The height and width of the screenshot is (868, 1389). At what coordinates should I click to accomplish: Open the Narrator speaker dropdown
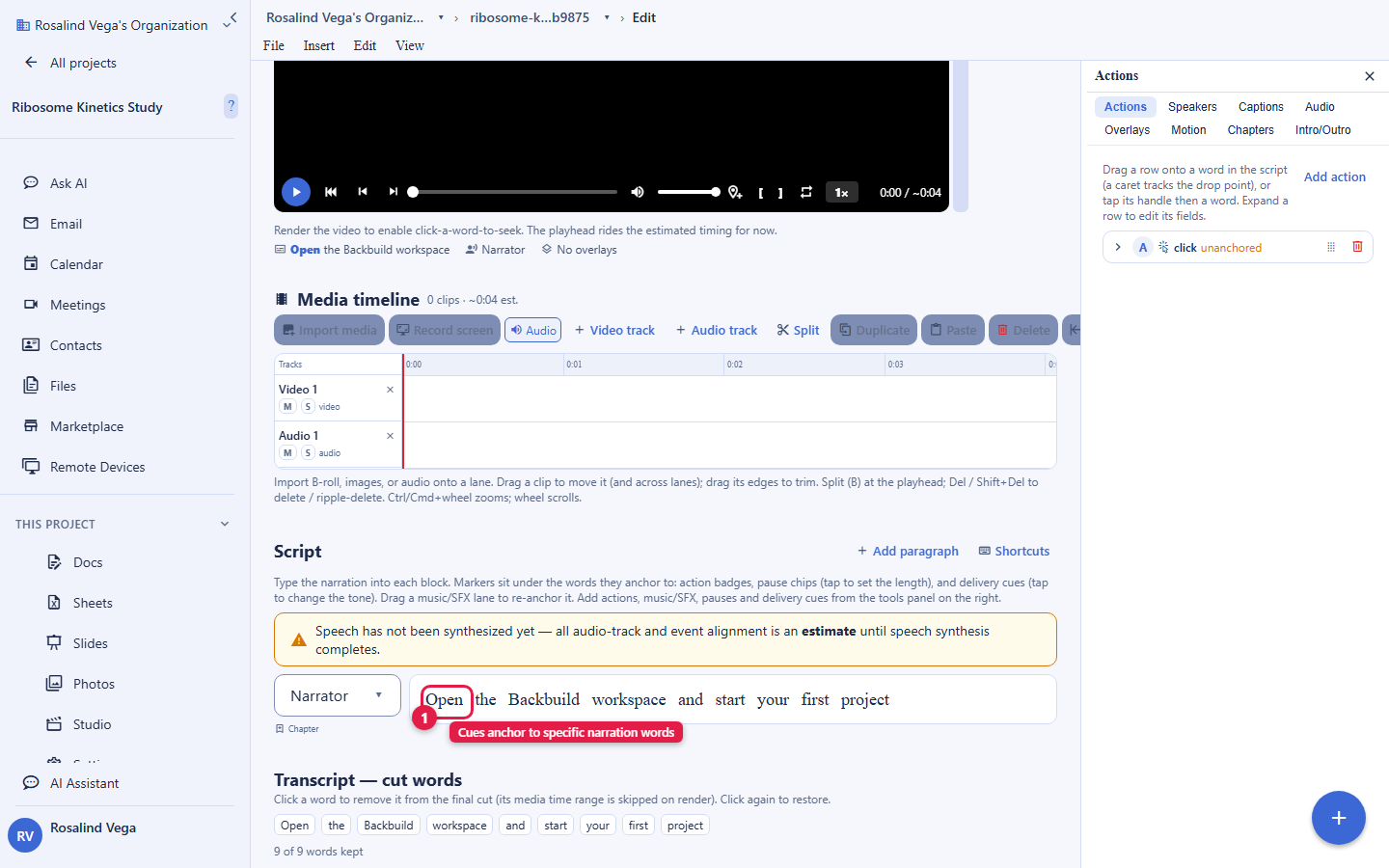click(338, 695)
